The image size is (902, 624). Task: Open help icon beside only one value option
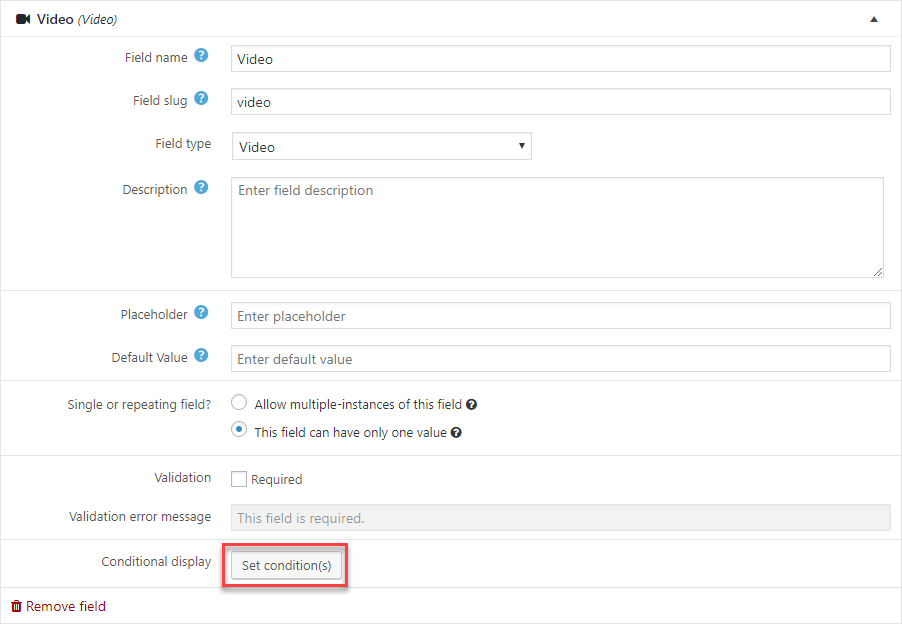coord(456,432)
